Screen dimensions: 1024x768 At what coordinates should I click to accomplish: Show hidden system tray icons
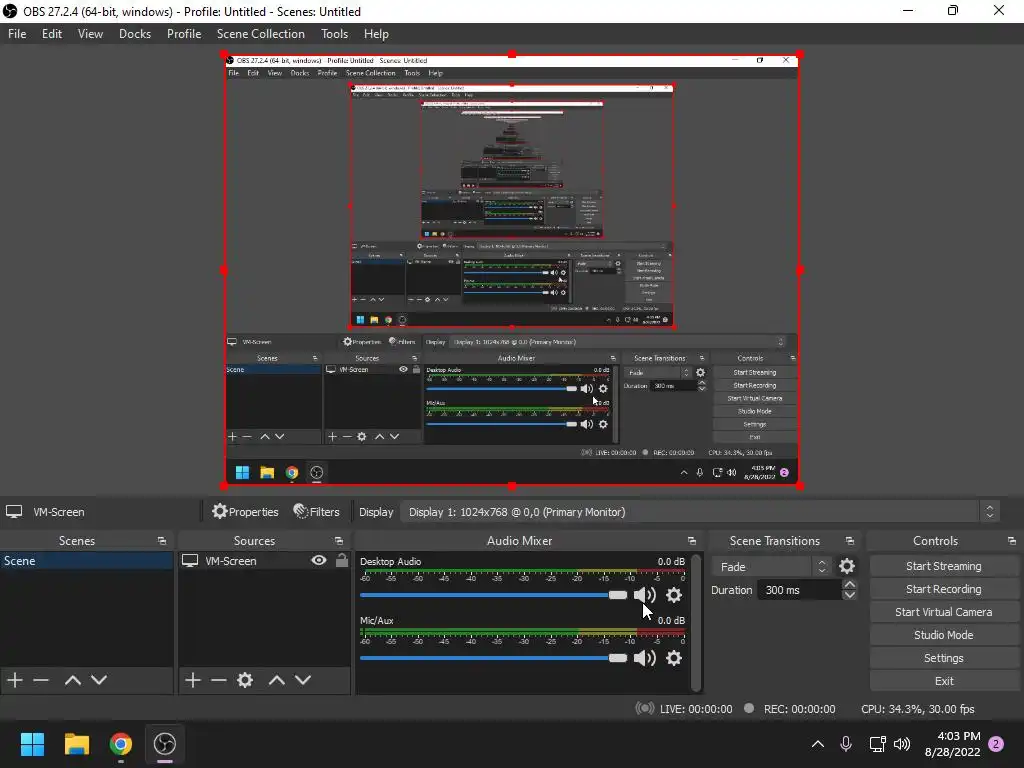tap(818, 744)
